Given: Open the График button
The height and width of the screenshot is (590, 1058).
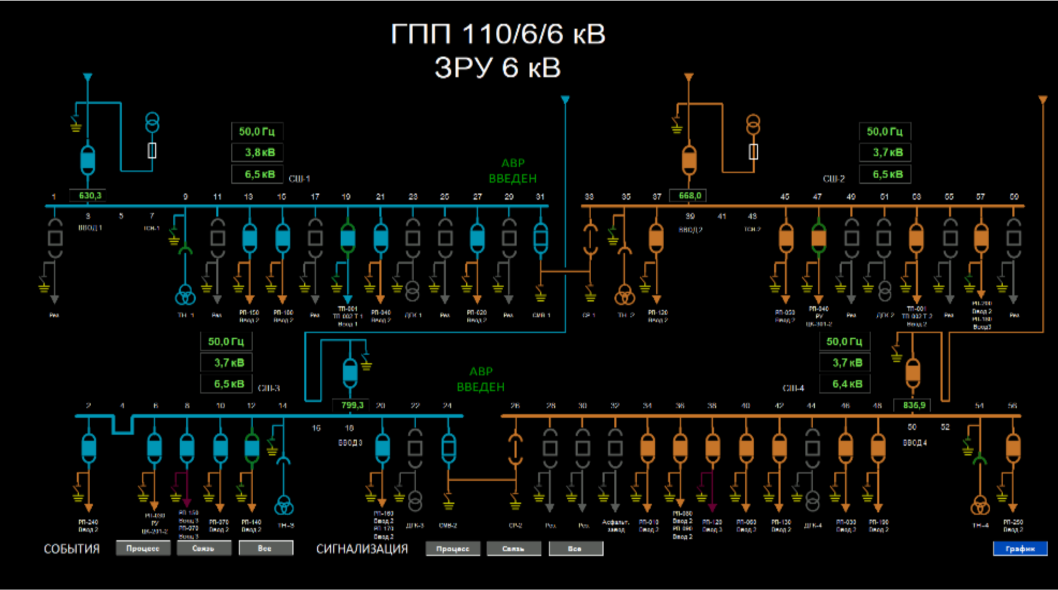Looking at the screenshot, I should [x=1020, y=548].
